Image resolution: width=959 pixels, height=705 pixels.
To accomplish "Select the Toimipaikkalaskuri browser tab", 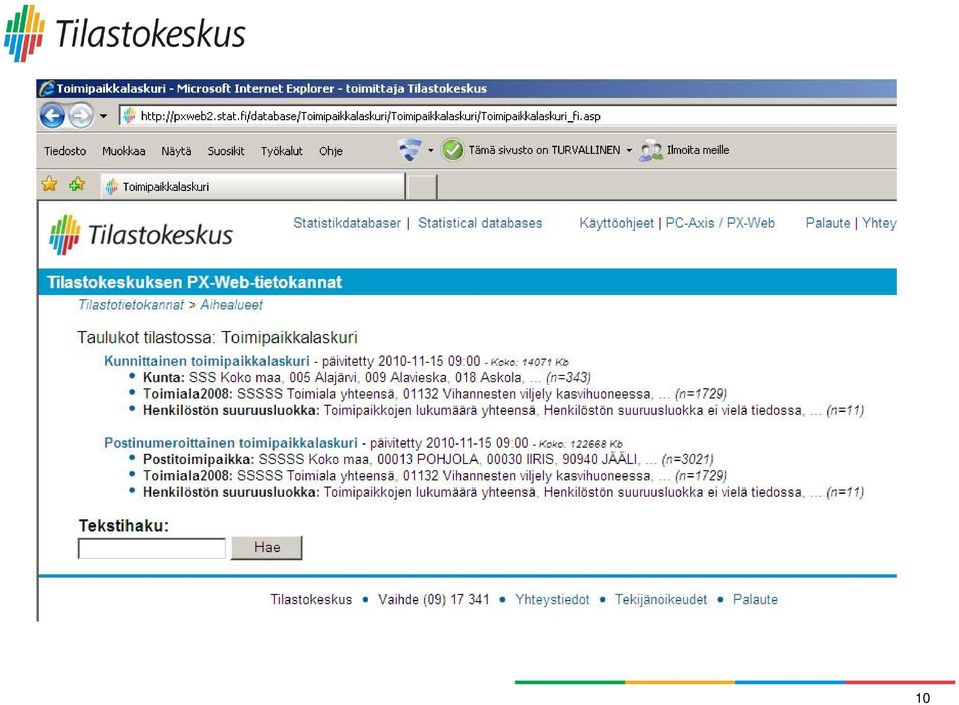I will click(x=253, y=186).
